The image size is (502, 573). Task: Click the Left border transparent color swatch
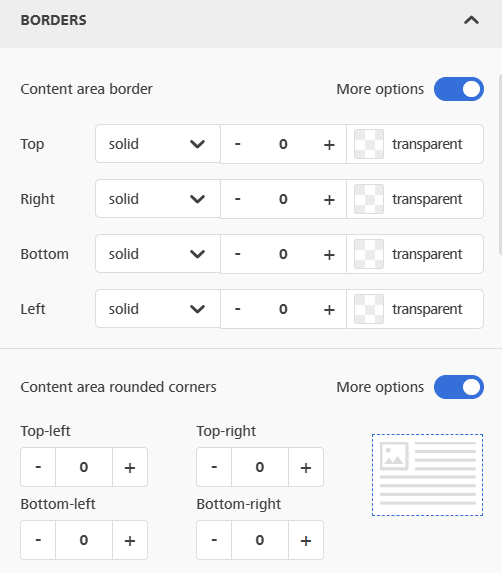369,309
